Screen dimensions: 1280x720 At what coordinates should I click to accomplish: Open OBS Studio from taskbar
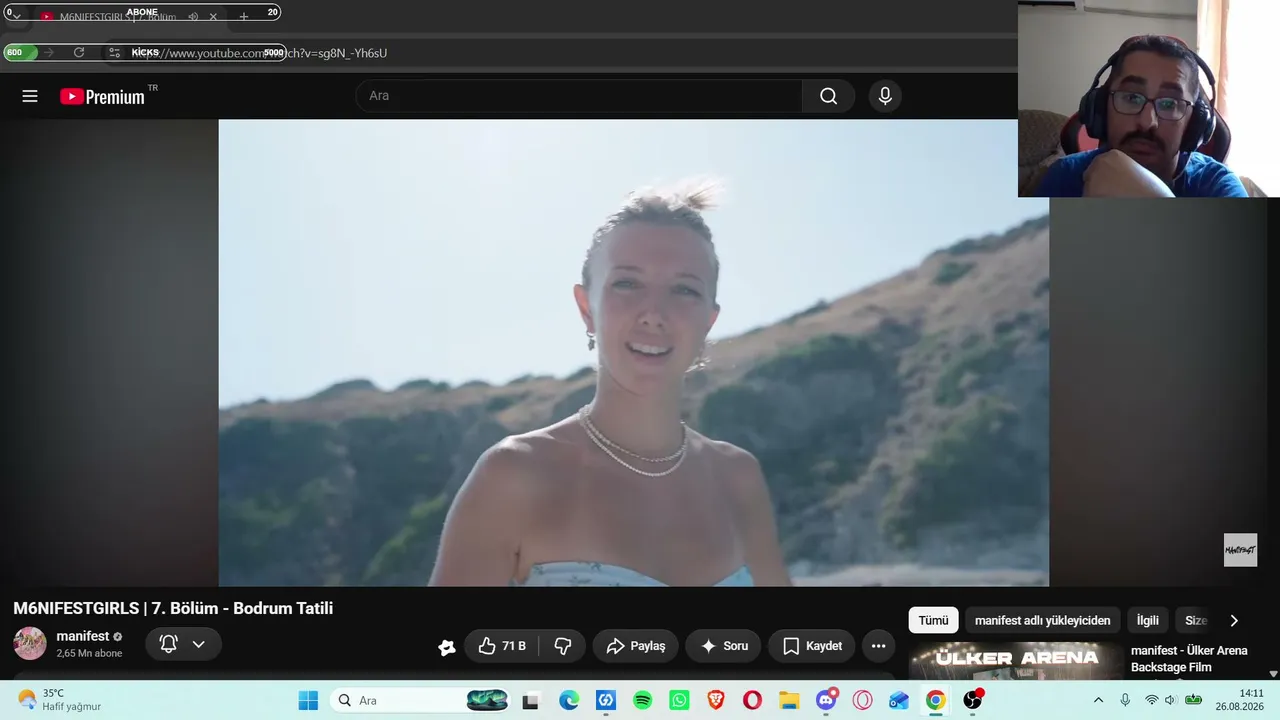pos(972,700)
